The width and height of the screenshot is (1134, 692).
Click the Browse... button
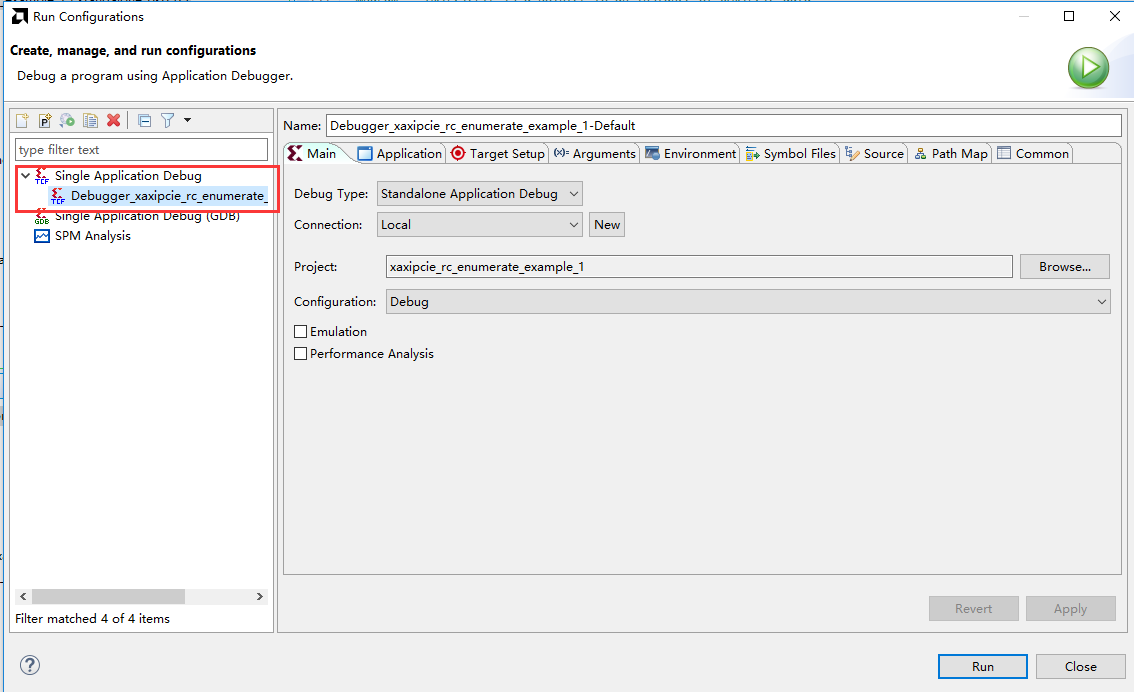point(1065,267)
